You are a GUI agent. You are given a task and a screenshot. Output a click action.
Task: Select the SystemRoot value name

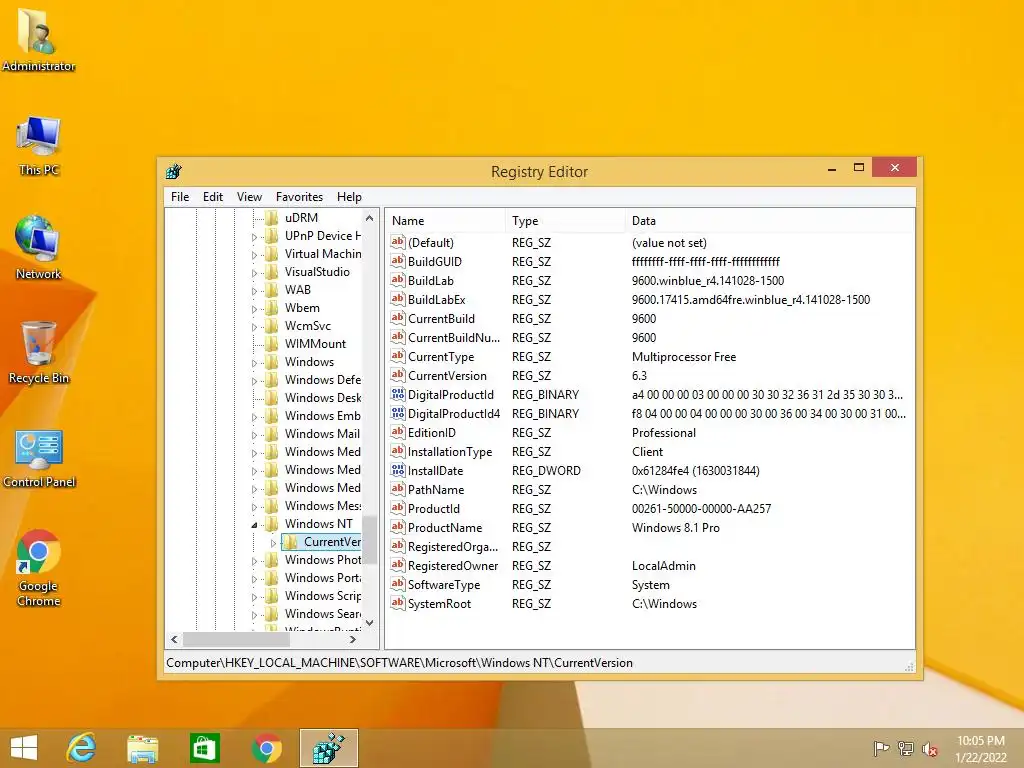(x=439, y=603)
